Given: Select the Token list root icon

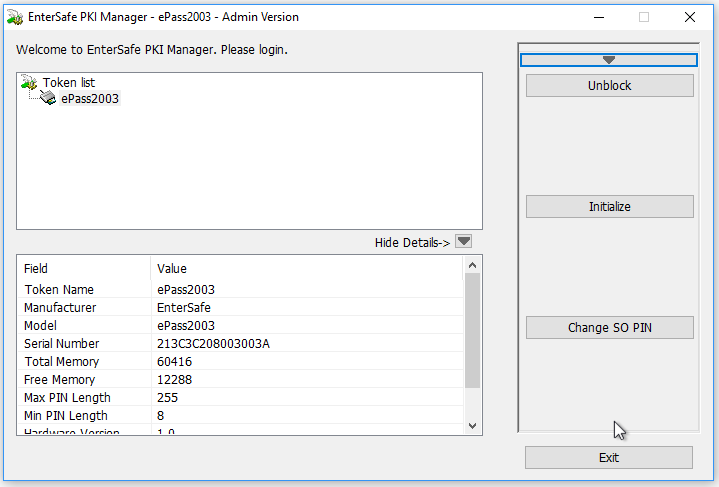Looking at the screenshot, I should [x=29, y=82].
